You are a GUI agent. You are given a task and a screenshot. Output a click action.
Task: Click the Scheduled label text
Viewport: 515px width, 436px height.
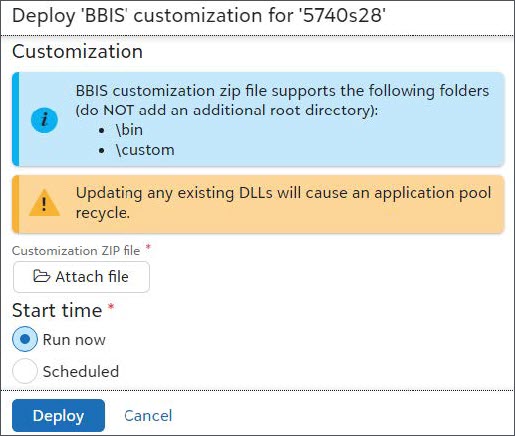pos(81,371)
